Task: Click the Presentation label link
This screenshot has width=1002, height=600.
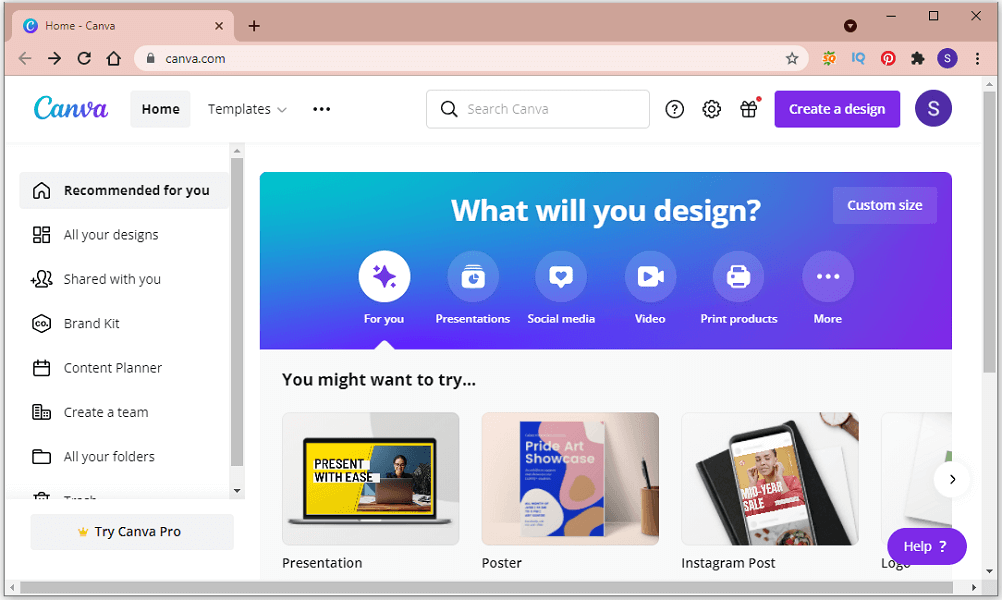Action: [322, 563]
